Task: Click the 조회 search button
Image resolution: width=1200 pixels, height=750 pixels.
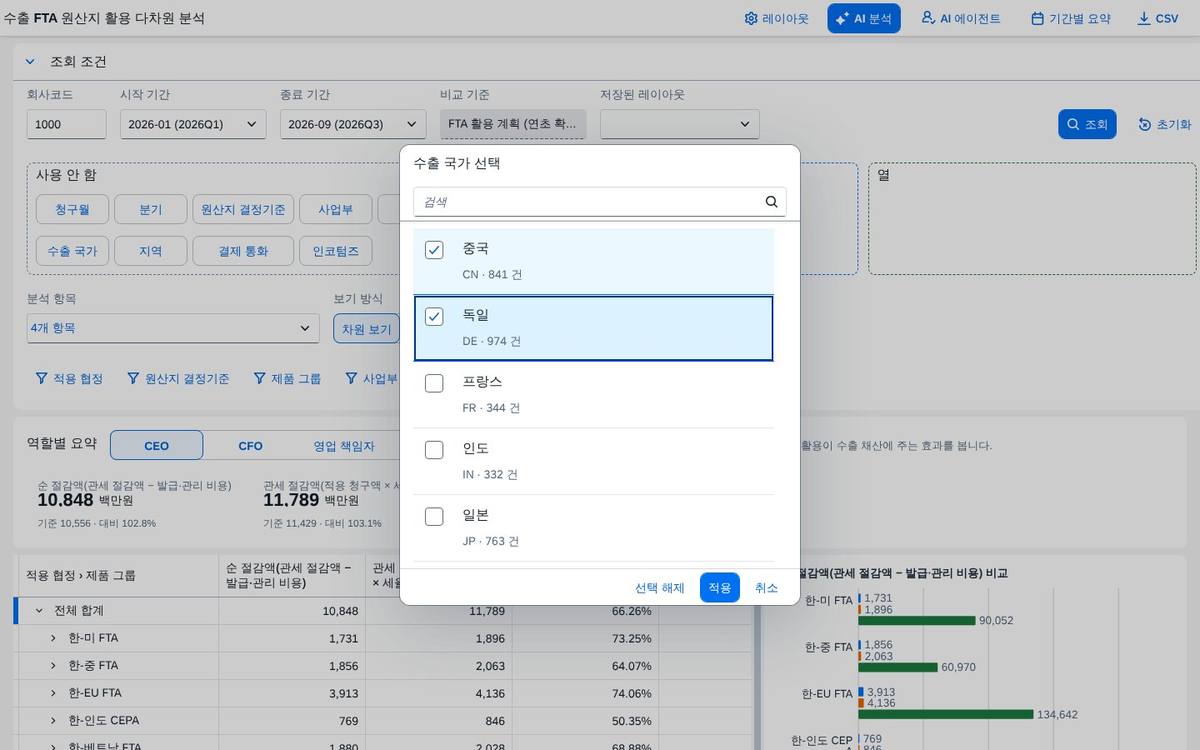Action: pyautogui.click(x=1087, y=124)
